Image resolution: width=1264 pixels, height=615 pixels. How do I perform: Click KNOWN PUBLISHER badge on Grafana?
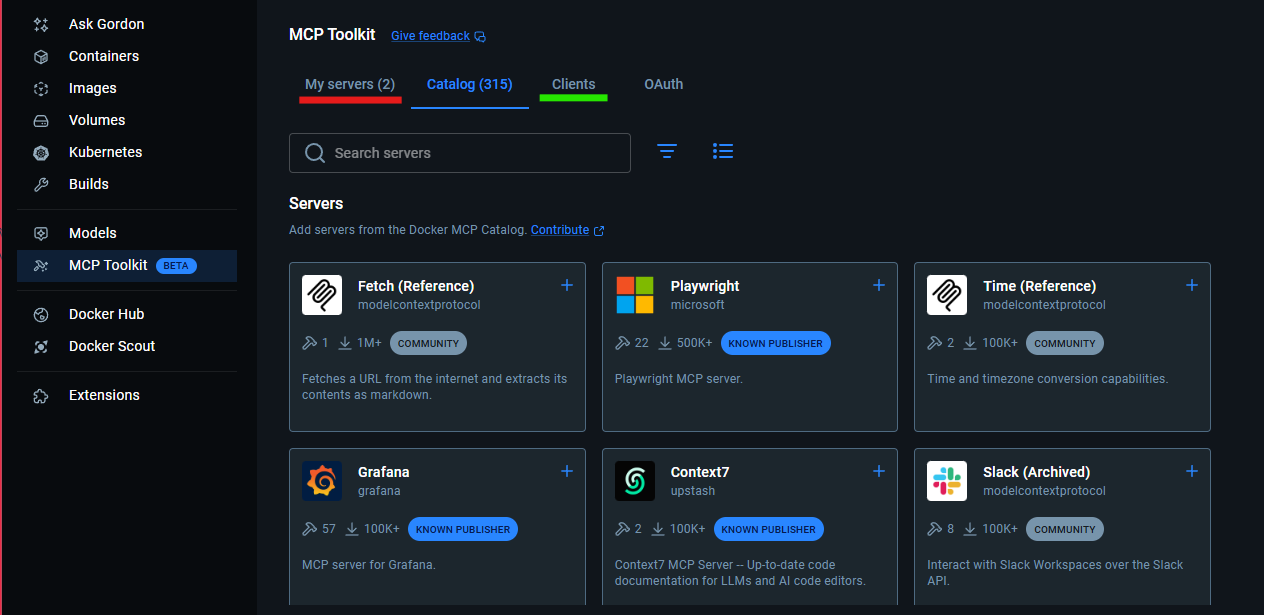pyautogui.click(x=463, y=529)
